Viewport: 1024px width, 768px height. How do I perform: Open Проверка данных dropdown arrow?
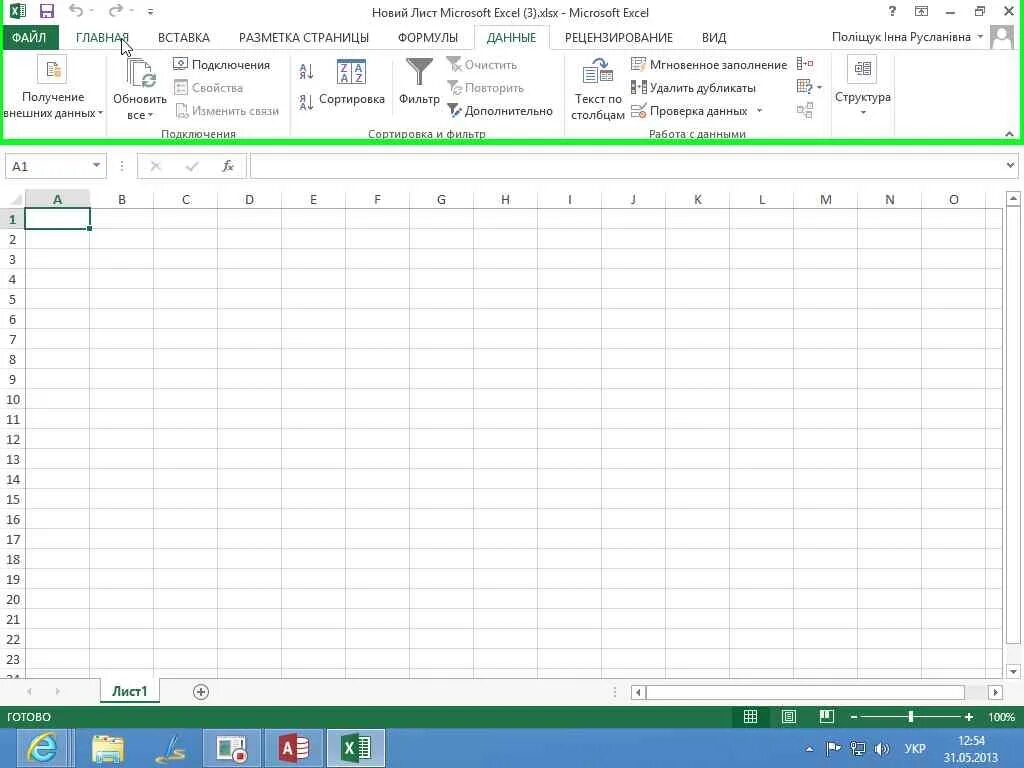tap(760, 111)
